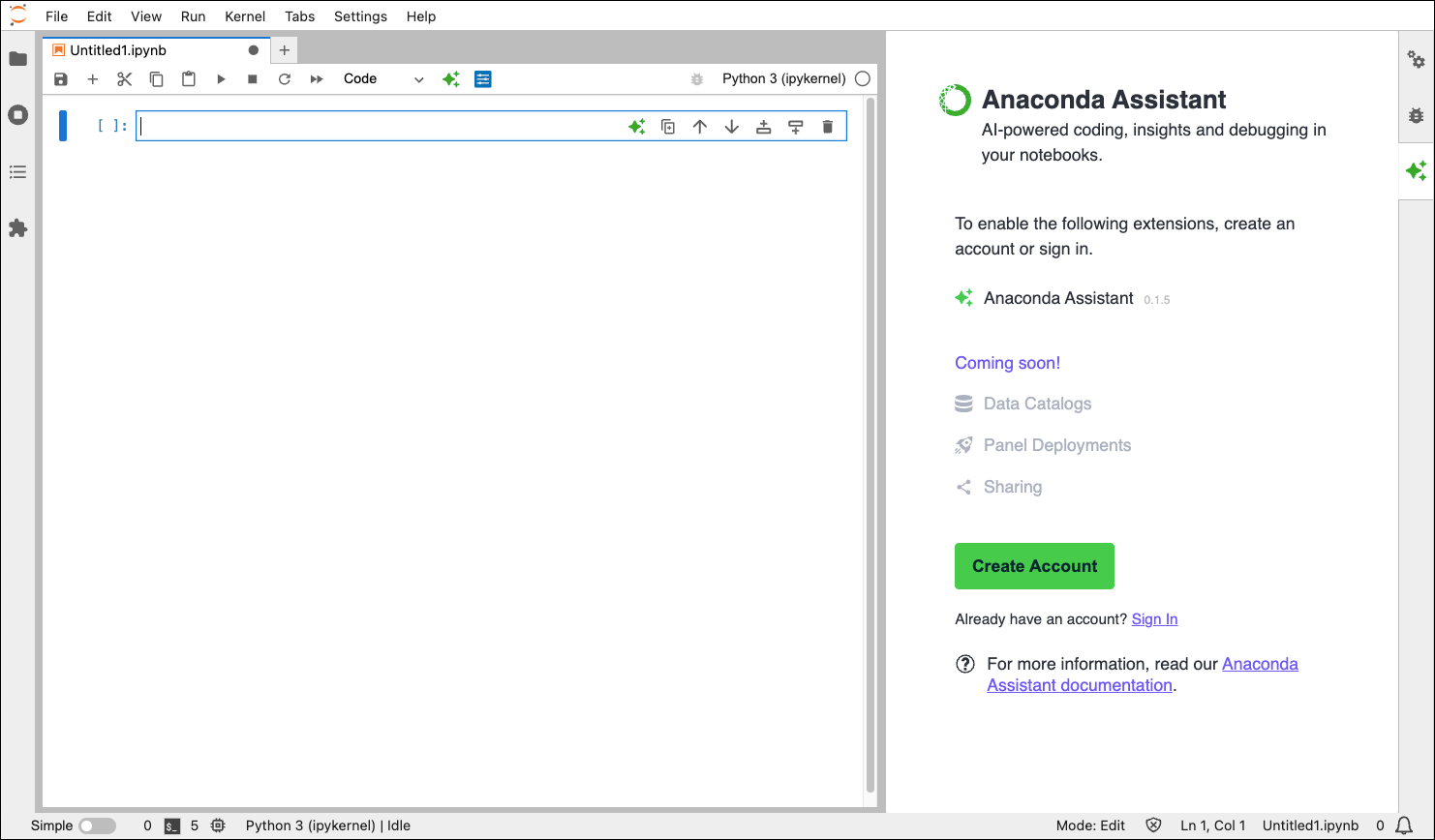Show the Table of Contents panel
This screenshot has width=1435, height=840.
point(17,172)
